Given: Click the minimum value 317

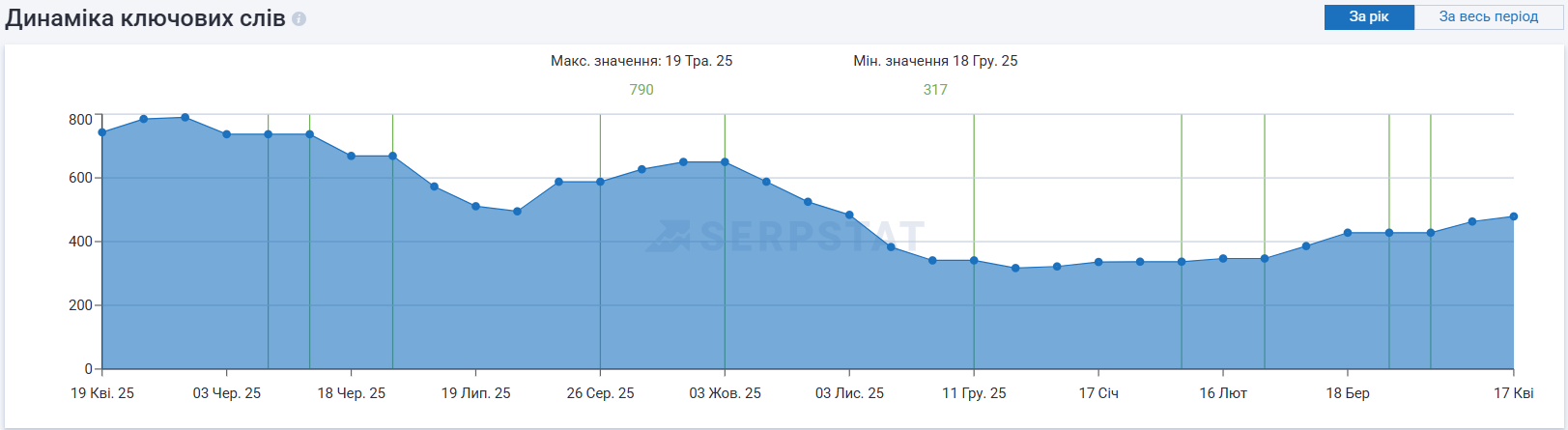Looking at the screenshot, I should coord(935,90).
